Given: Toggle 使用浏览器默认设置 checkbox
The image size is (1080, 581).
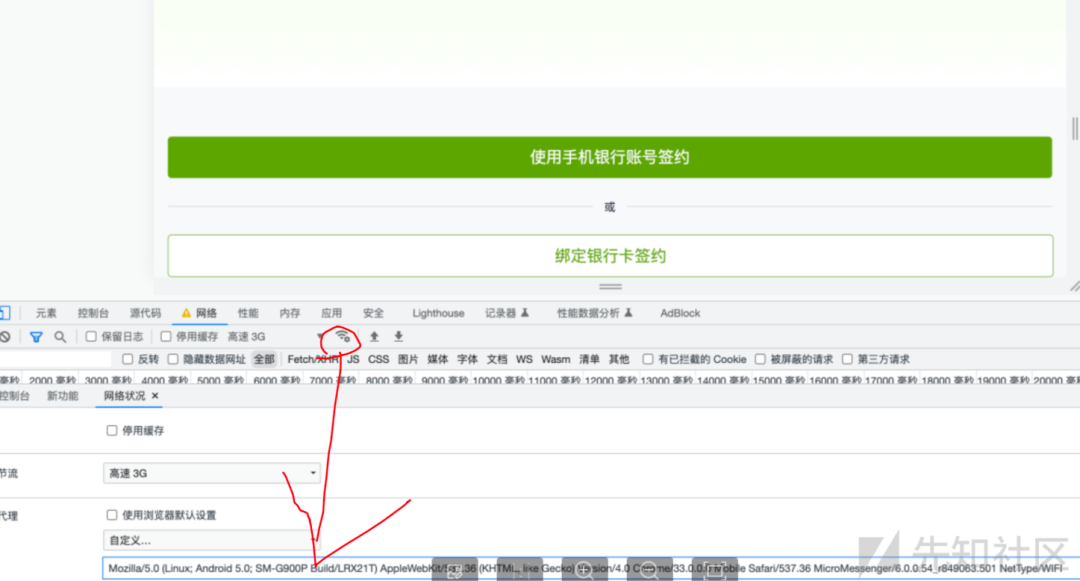Looking at the screenshot, I should coord(112,515).
